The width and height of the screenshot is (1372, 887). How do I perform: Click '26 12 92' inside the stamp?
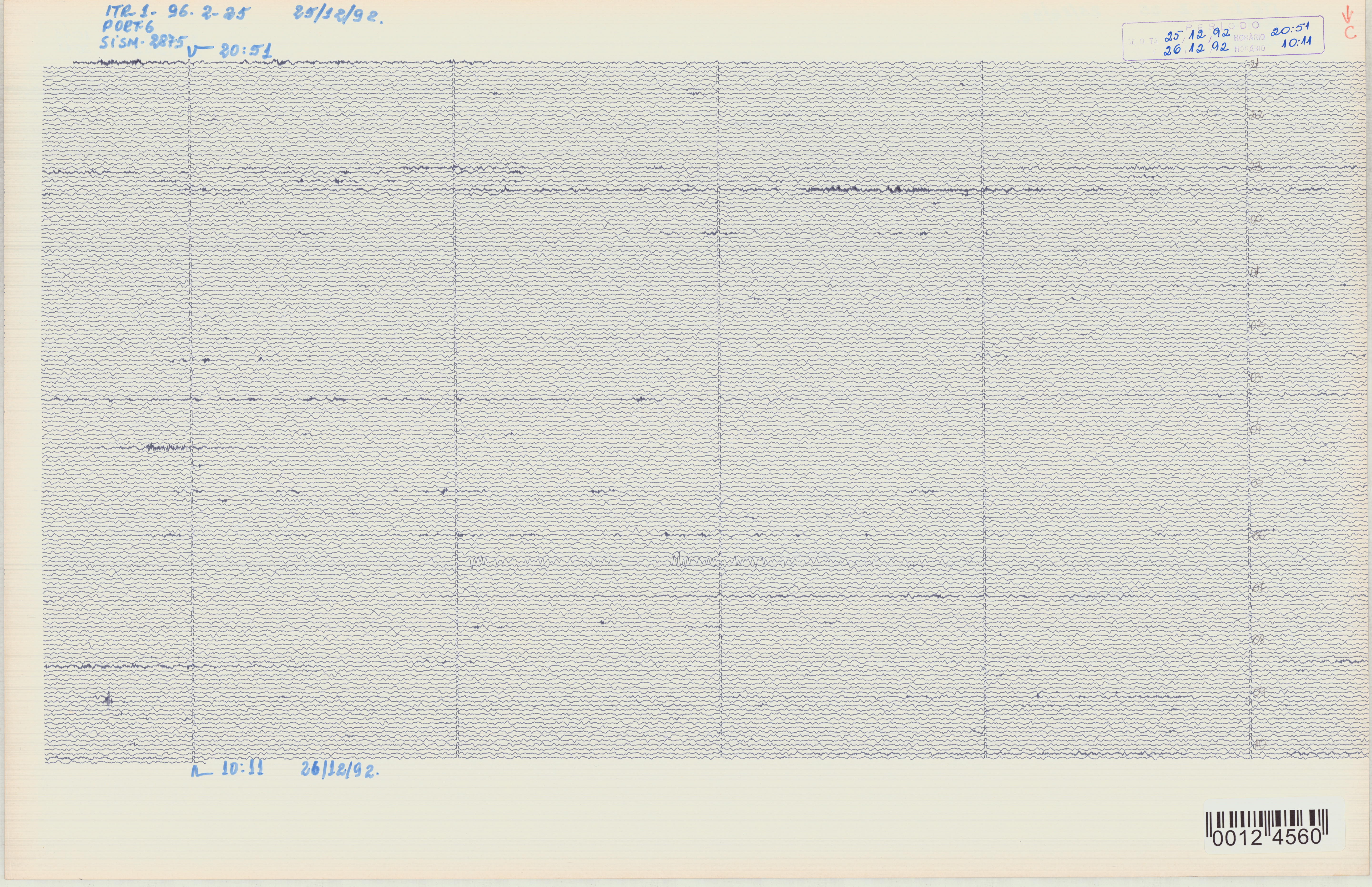click(x=1196, y=48)
